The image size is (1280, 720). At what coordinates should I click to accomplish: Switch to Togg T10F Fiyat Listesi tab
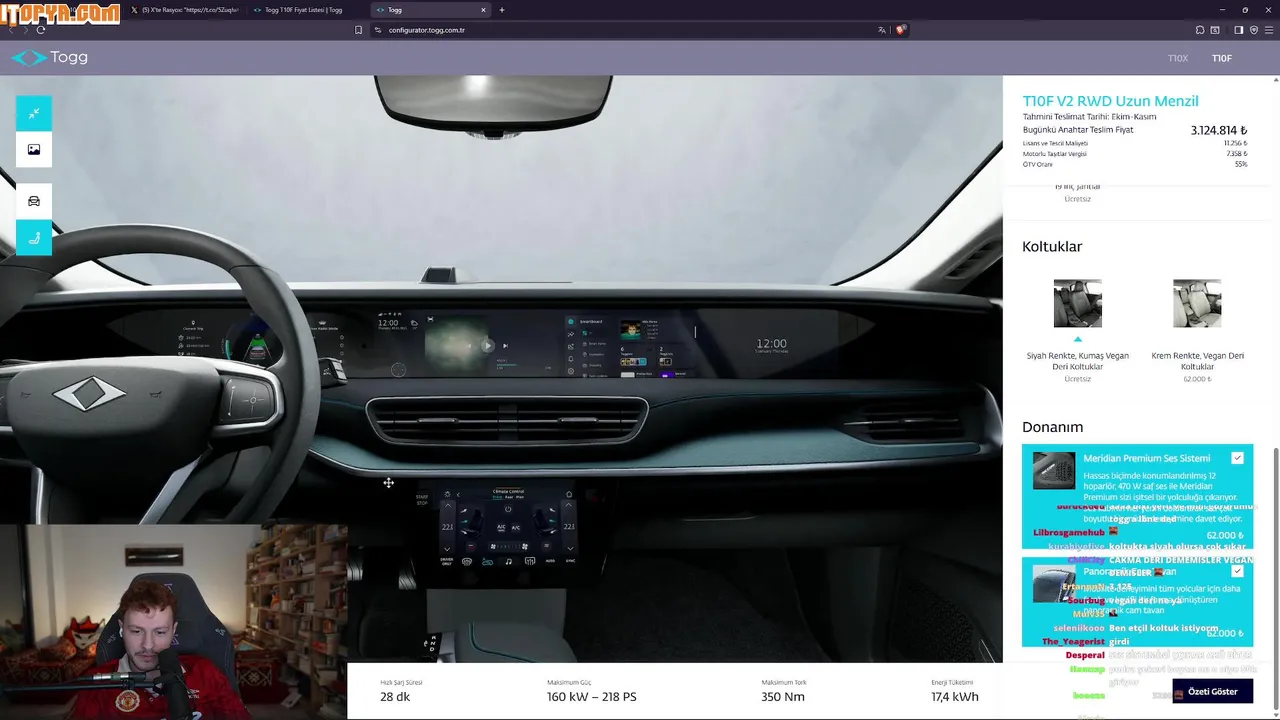click(x=305, y=10)
